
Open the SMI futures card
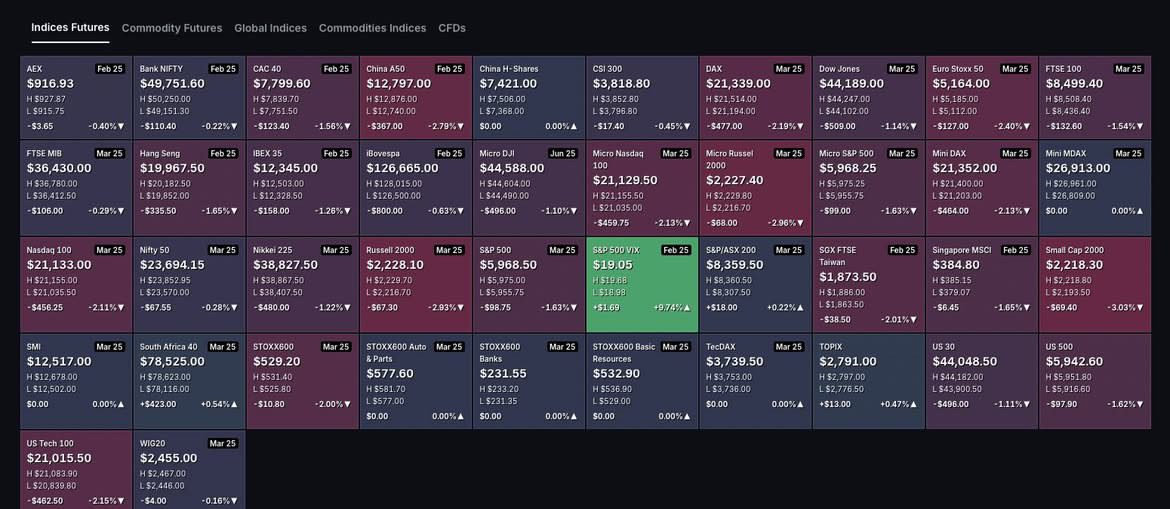click(x=76, y=381)
